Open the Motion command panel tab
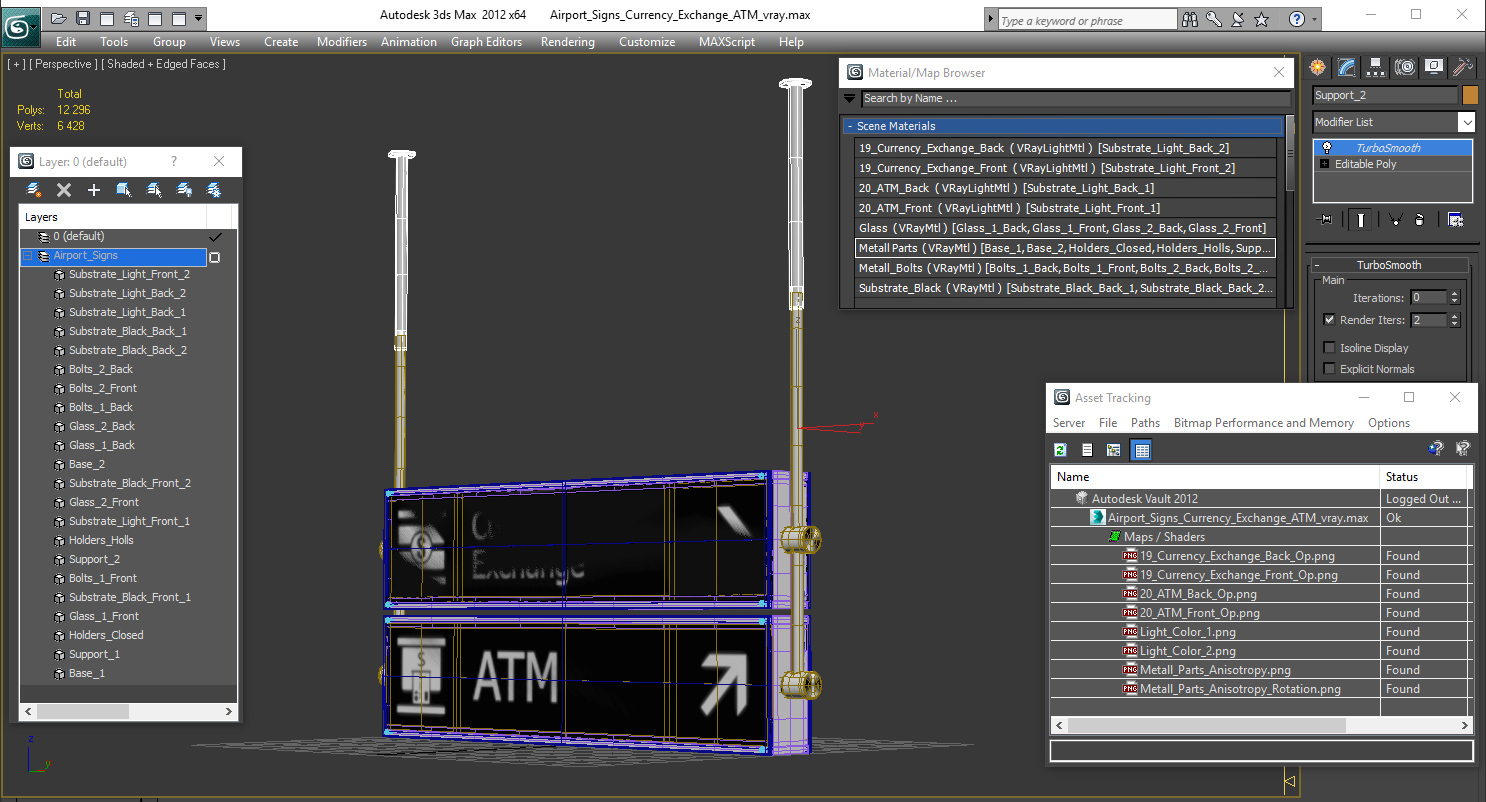The image size is (1486, 802). (x=1405, y=67)
